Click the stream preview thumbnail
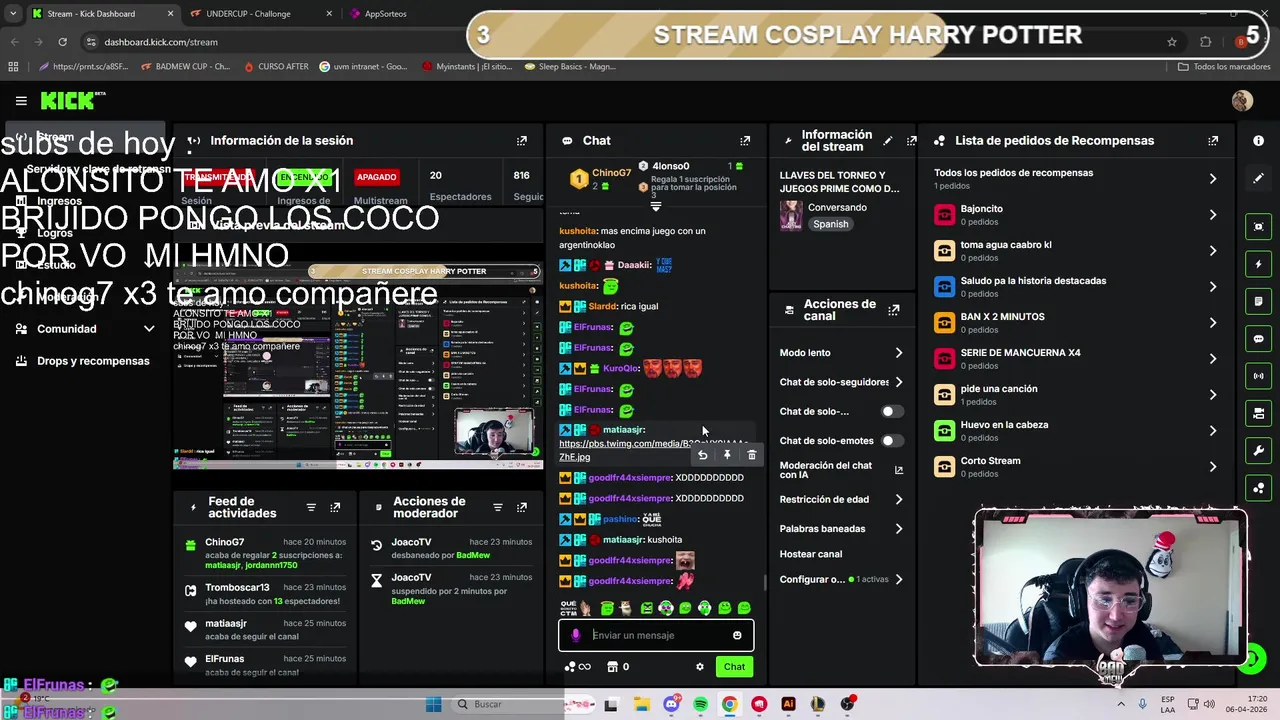 tap(359, 367)
